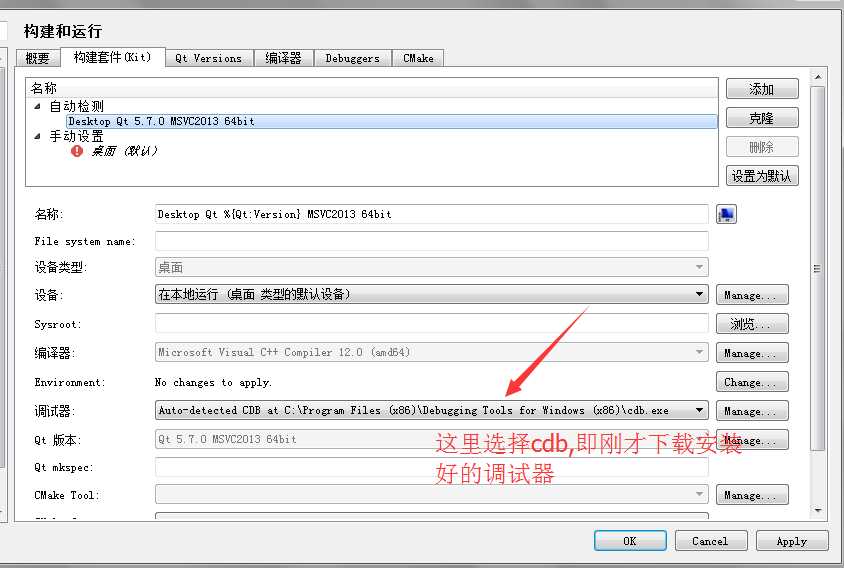Click the 克隆 button to clone the kit

coord(762,118)
